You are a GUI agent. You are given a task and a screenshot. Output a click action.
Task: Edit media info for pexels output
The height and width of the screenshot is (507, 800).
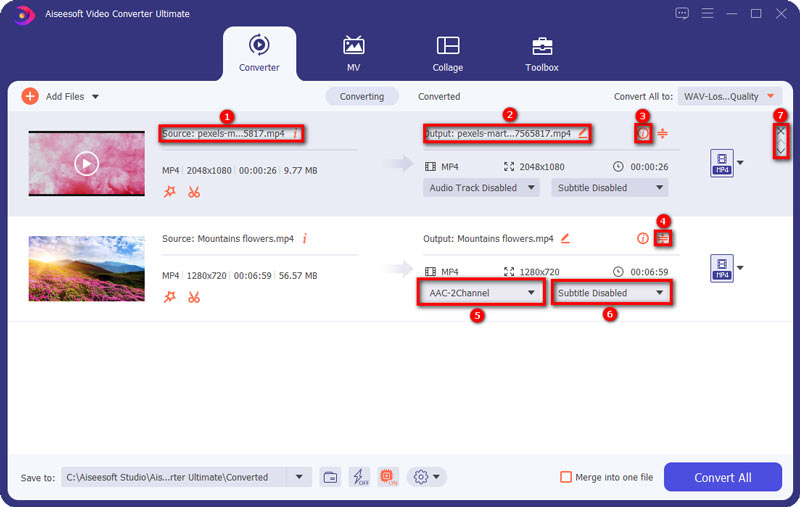(x=643, y=134)
